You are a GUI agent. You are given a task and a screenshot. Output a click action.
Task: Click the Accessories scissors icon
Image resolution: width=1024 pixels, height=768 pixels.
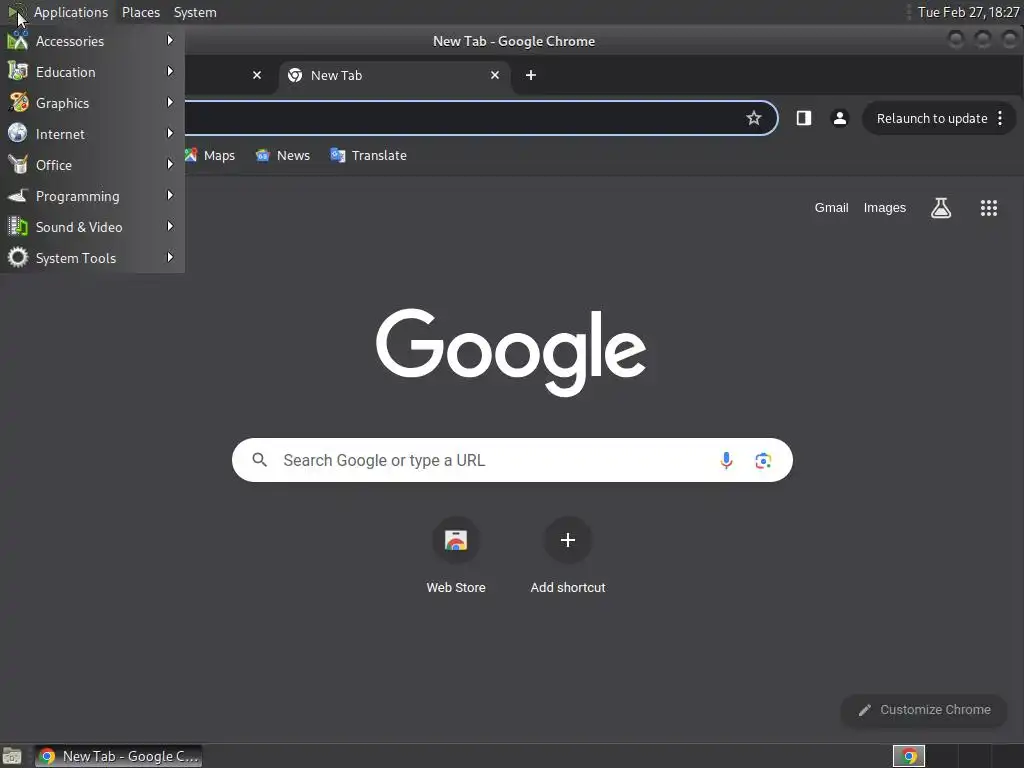point(18,40)
